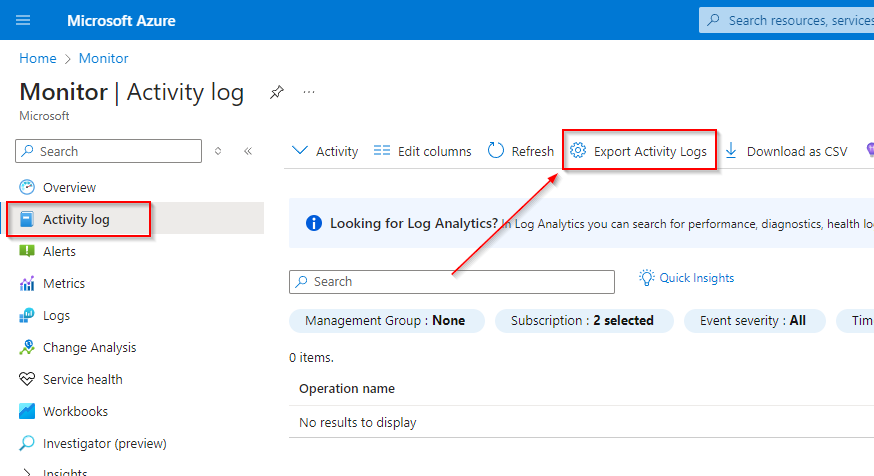Click the Refresh toolbar icon
The image size is (874, 476).
coord(496,151)
